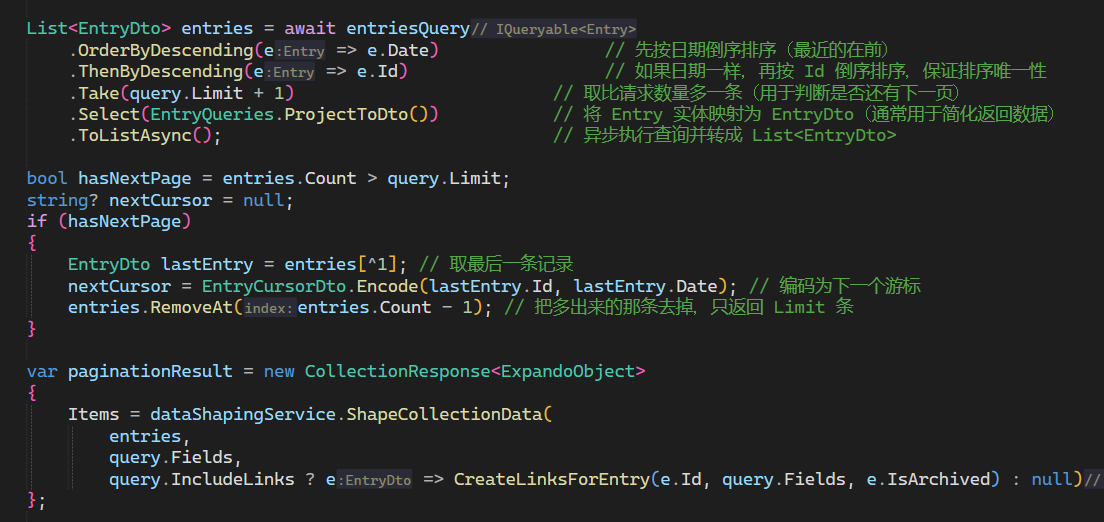This screenshot has height=522, width=1104.
Task: Click 'EntryCursorDto' class name
Action: (274, 286)
